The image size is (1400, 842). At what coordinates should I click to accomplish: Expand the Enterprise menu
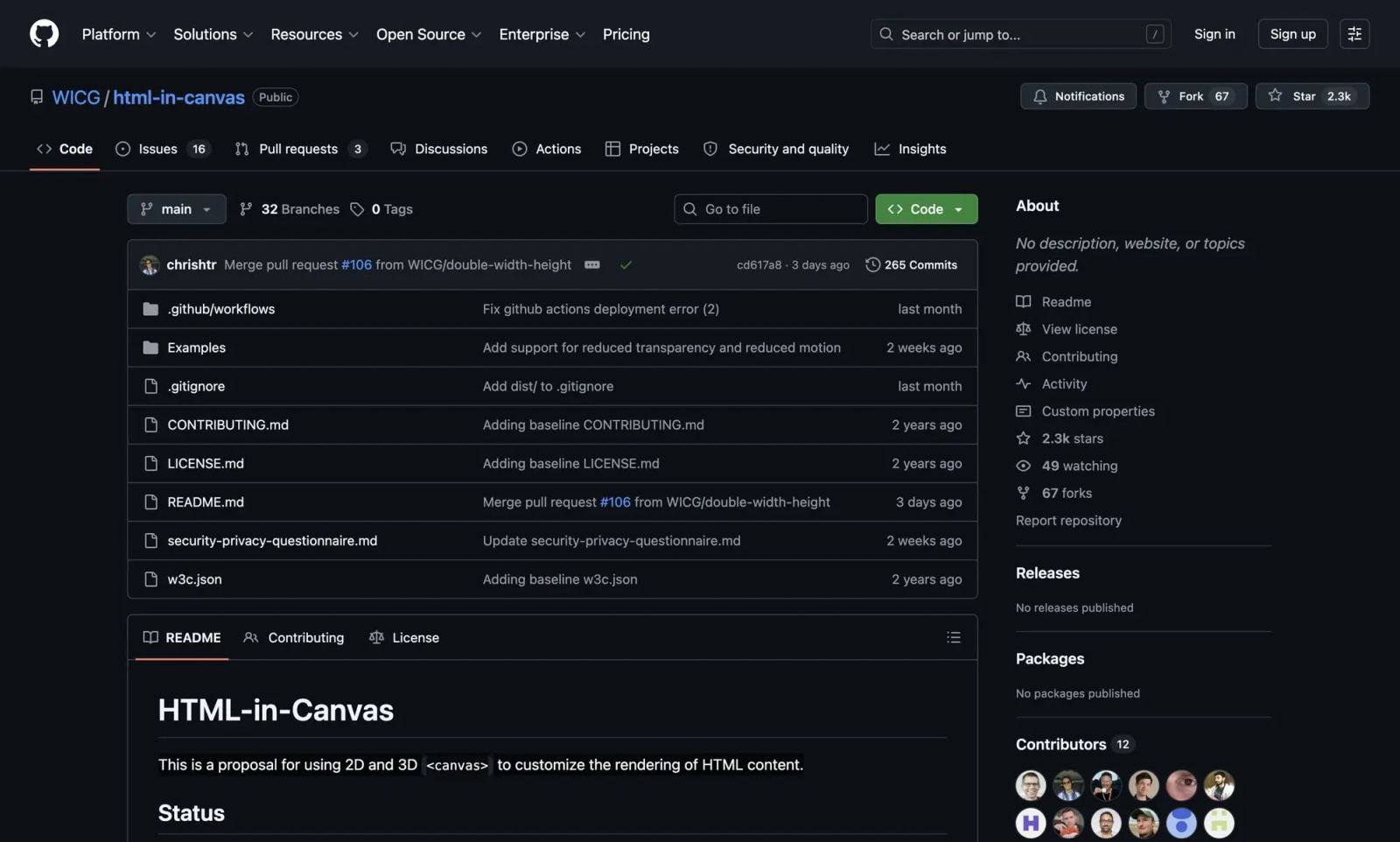pyautogui.click(x=542, y=34)
